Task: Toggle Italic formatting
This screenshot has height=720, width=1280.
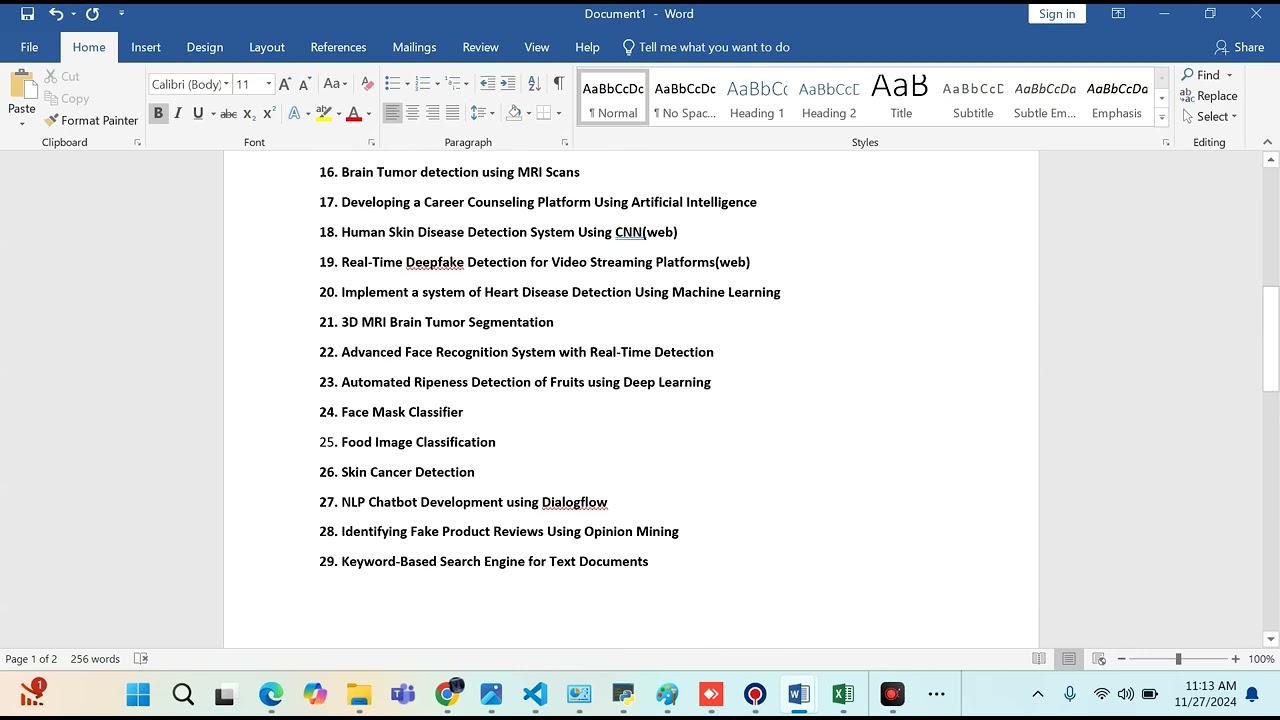Action: tap(178, 114)
